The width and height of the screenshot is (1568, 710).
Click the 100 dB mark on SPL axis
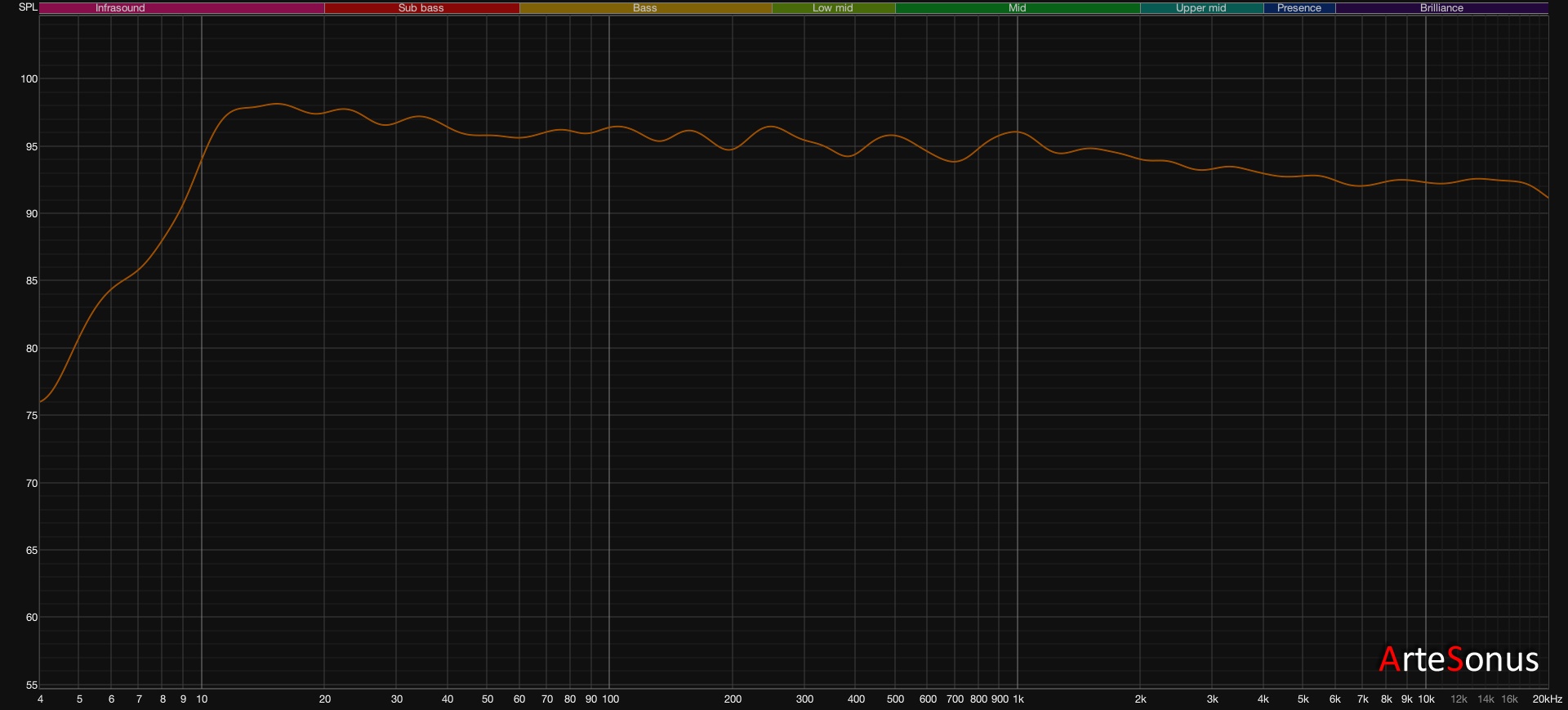[x=29, y=79]
